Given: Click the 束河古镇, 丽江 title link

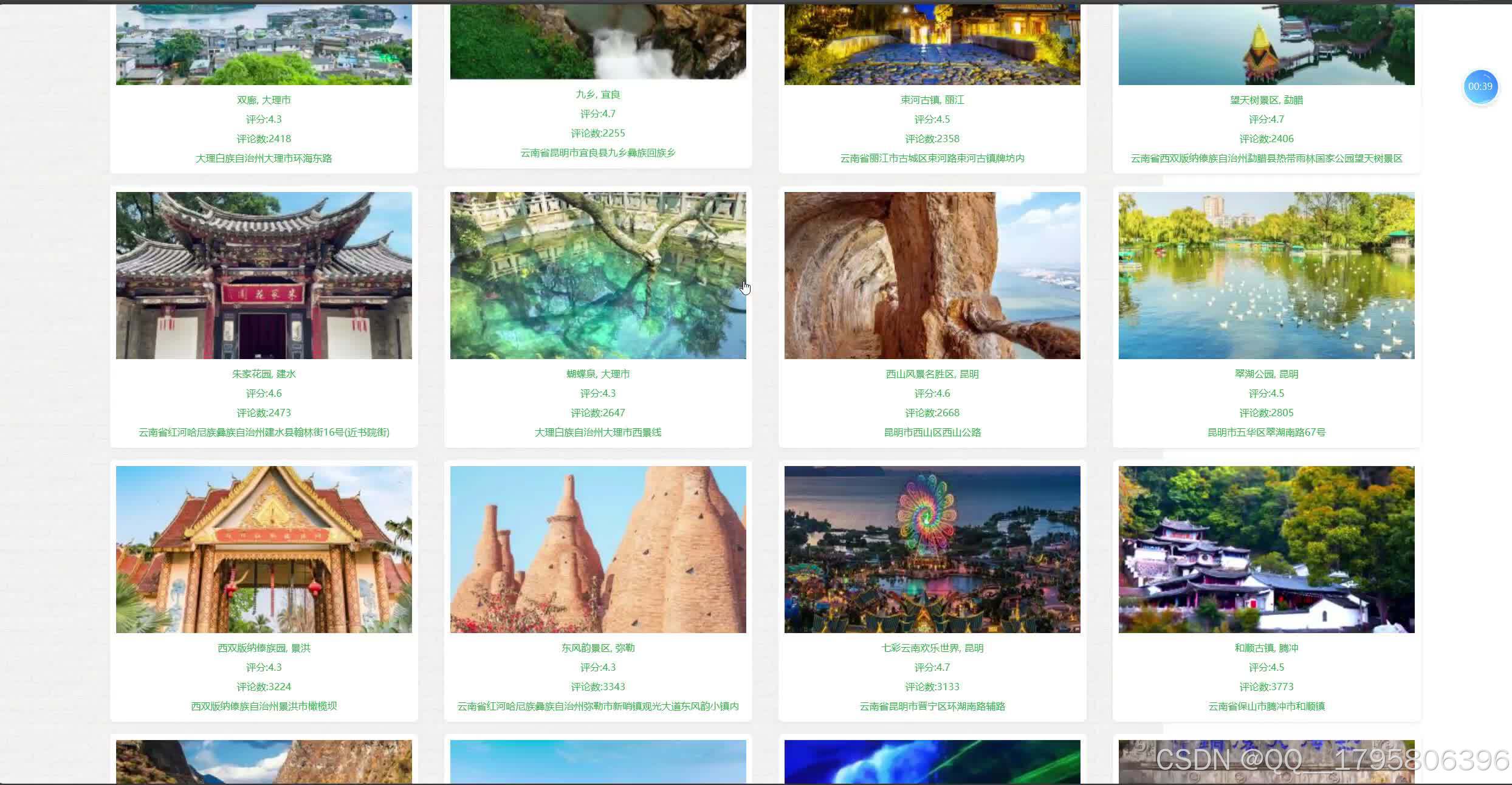Looking at the screenshot, I should 932,100.
